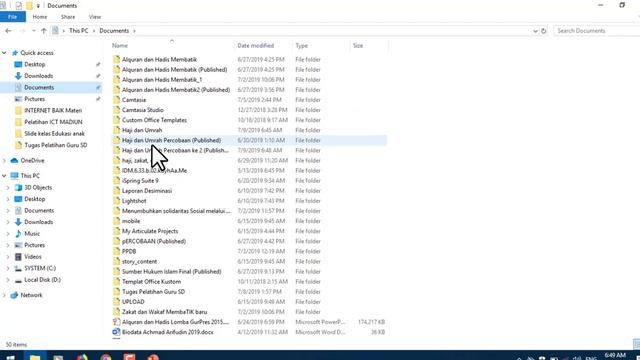Select the mobile folder icon
Screen dimensions: 640x360
(116, 221)
